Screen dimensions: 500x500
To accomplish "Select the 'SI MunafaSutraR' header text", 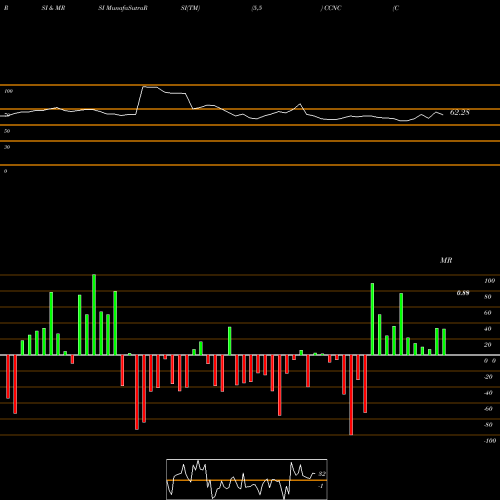I will click(123, 8).
